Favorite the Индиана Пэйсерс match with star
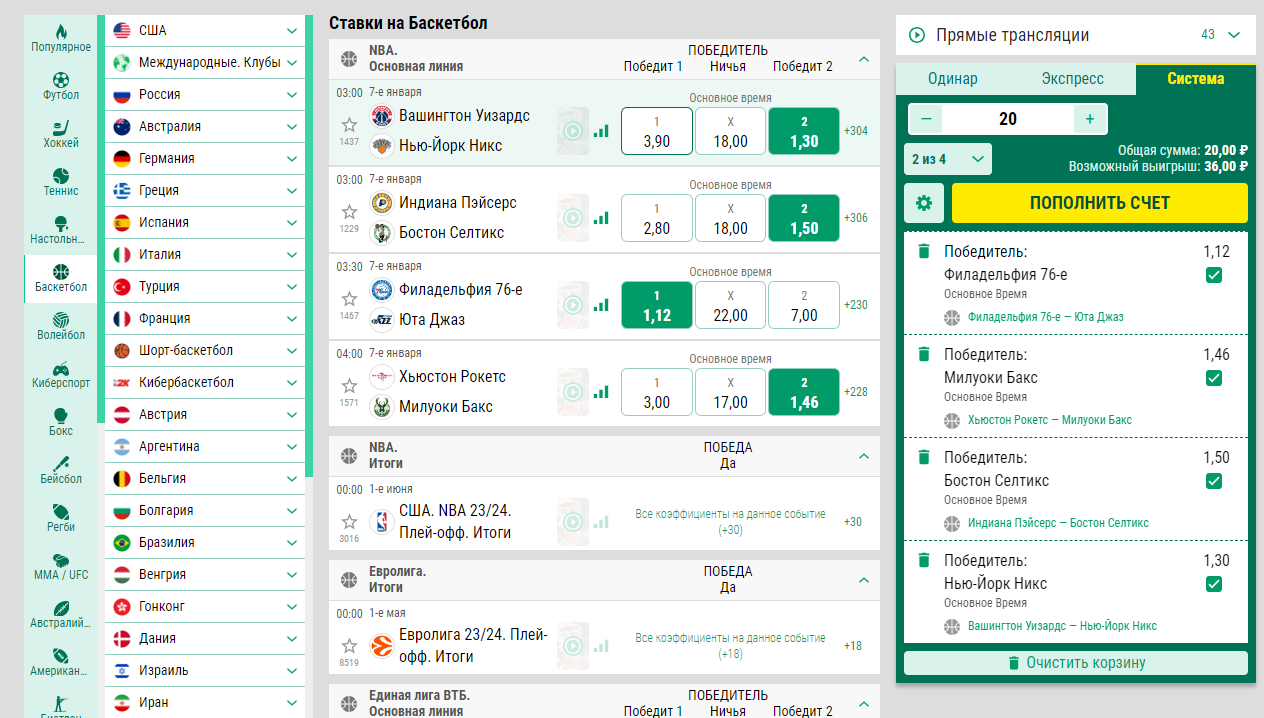Screen dimensions: 1264x718 (349, 212)
